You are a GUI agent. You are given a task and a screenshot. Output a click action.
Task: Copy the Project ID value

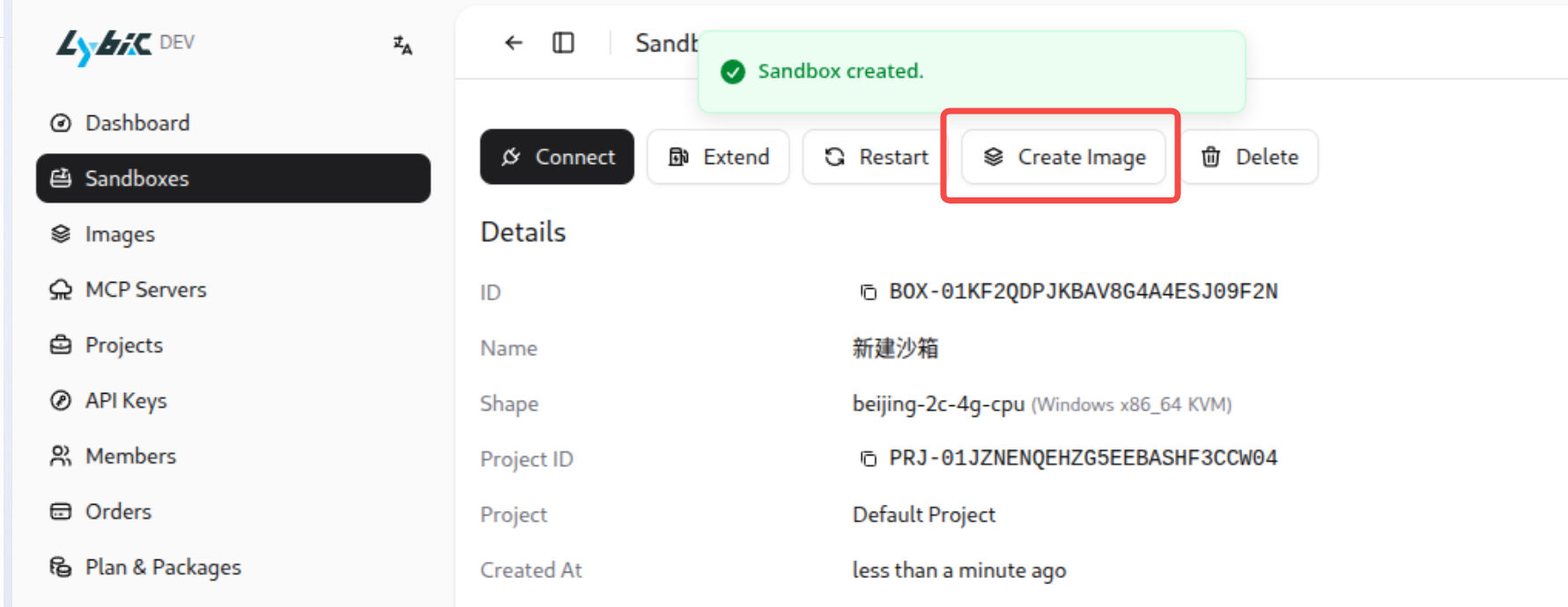(869, 458)
